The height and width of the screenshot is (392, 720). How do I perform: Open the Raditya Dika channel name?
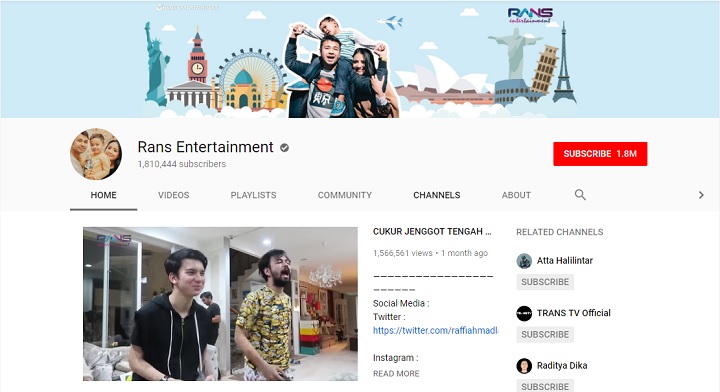pyautogui.click(x=562, y=366)
